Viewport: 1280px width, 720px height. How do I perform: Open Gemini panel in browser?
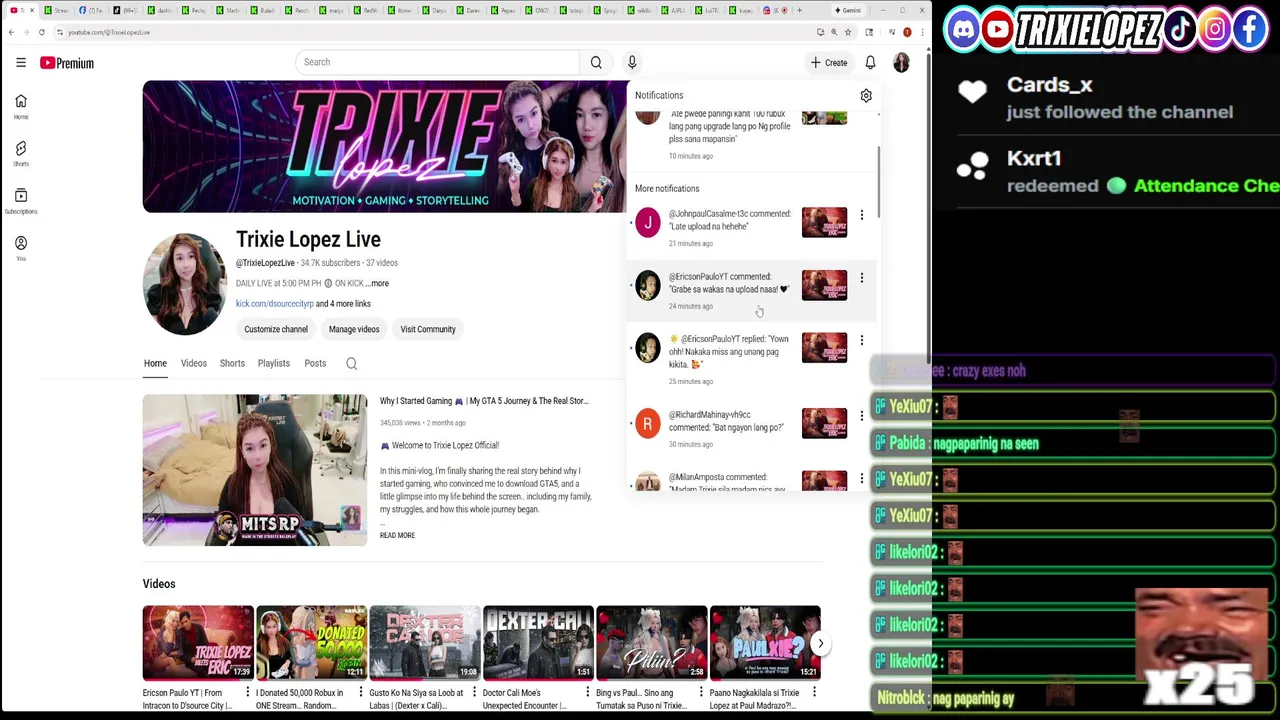pos(848,10)
